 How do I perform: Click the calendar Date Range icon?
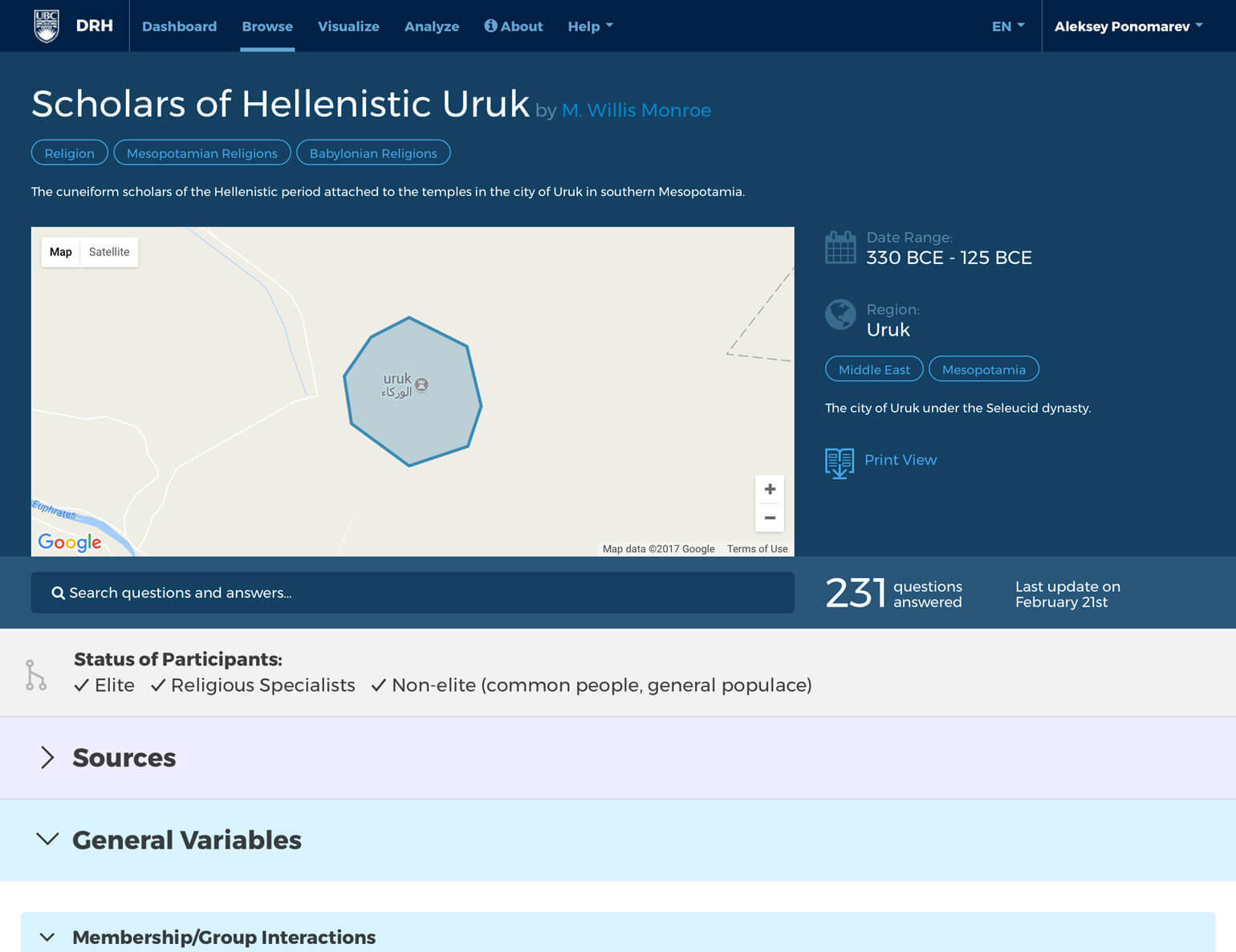840,247
